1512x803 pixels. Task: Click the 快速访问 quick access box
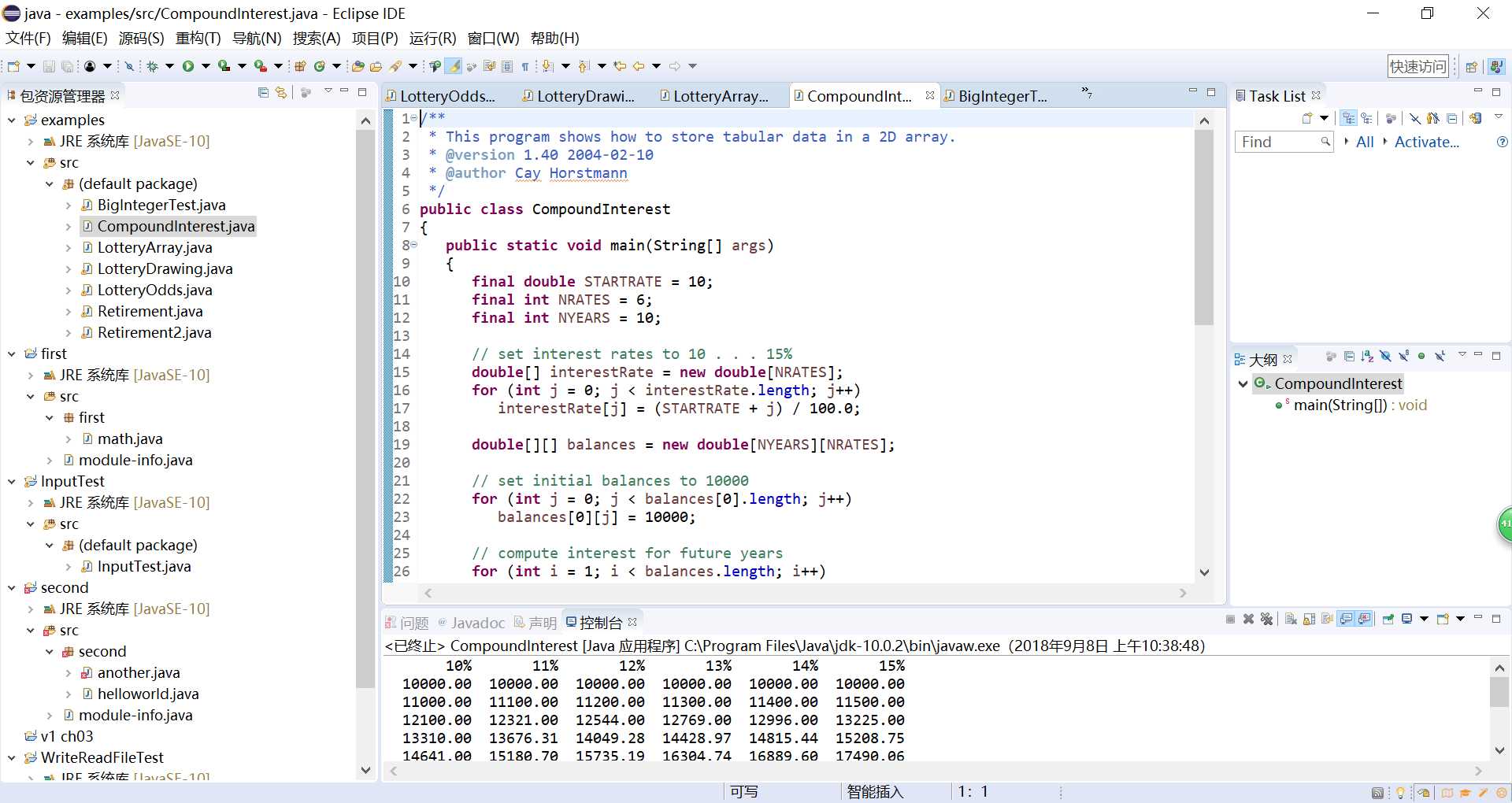tap(1417, 67)
